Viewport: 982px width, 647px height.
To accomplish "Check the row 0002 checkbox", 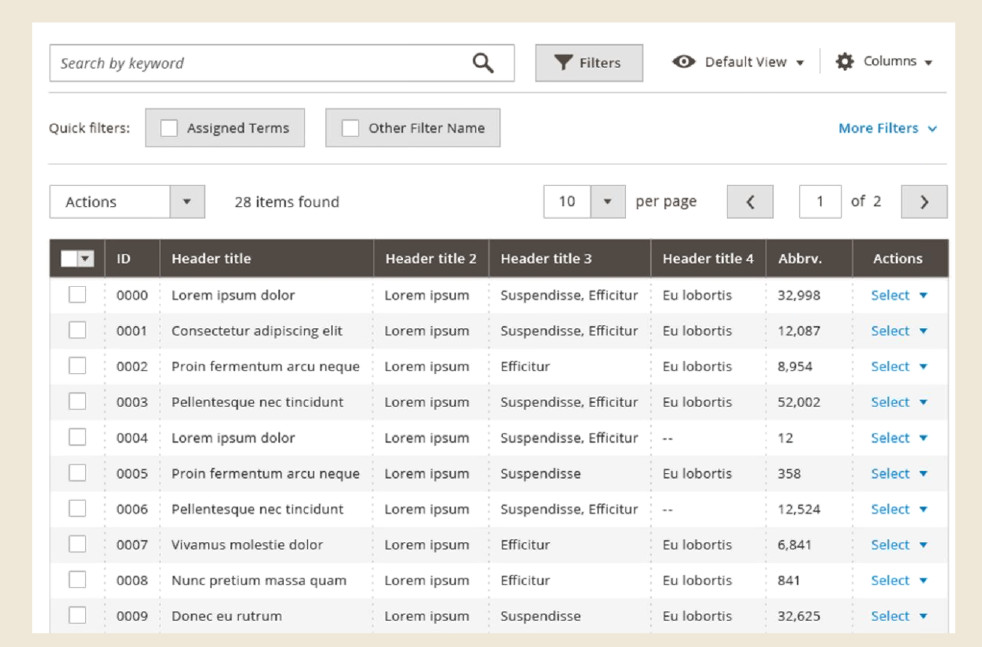I will (x=77, y=366).
